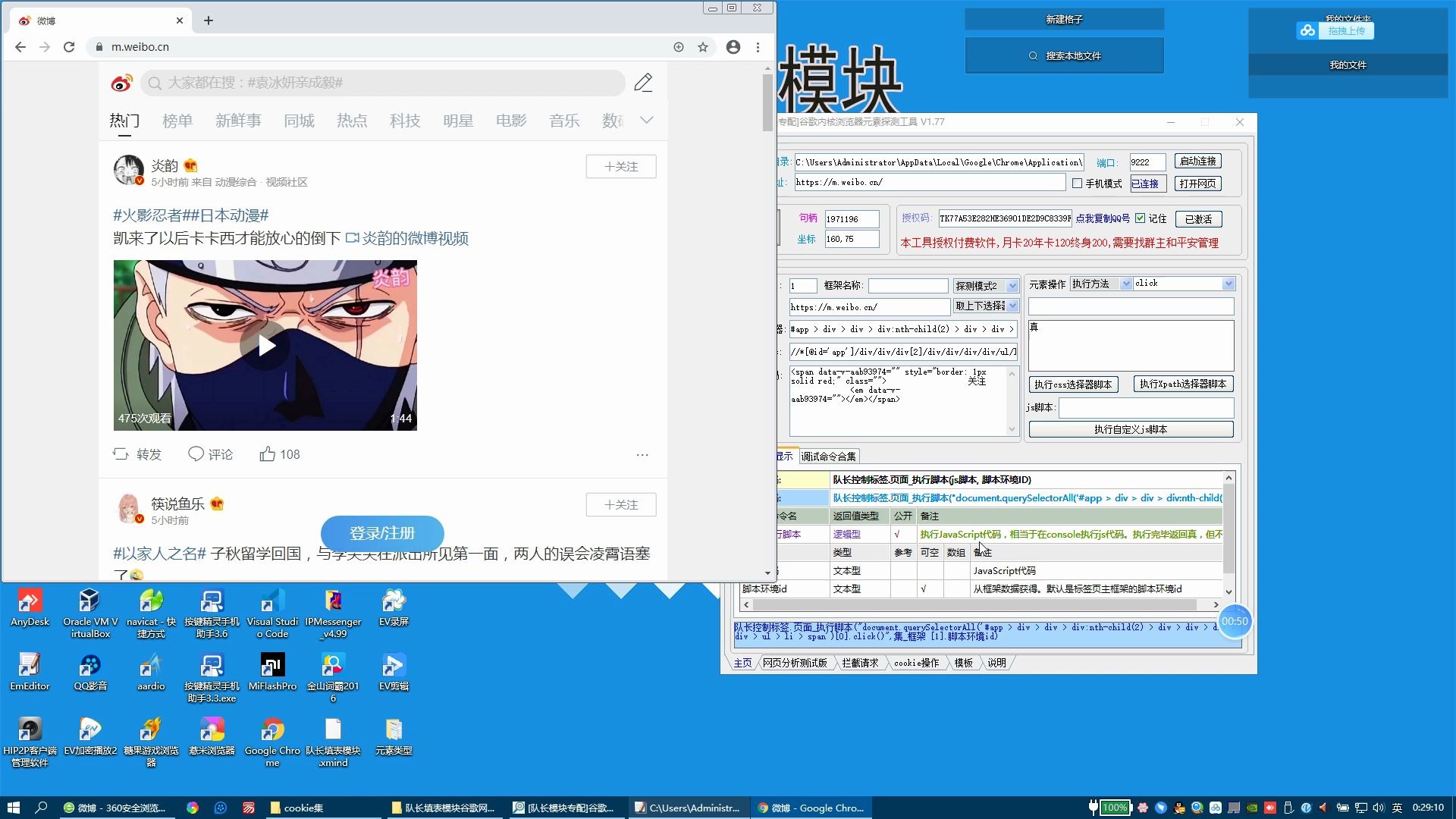Click the 登录/注册 button
The width and height of the screenshot is (1456, 819).
coord(382,533)
